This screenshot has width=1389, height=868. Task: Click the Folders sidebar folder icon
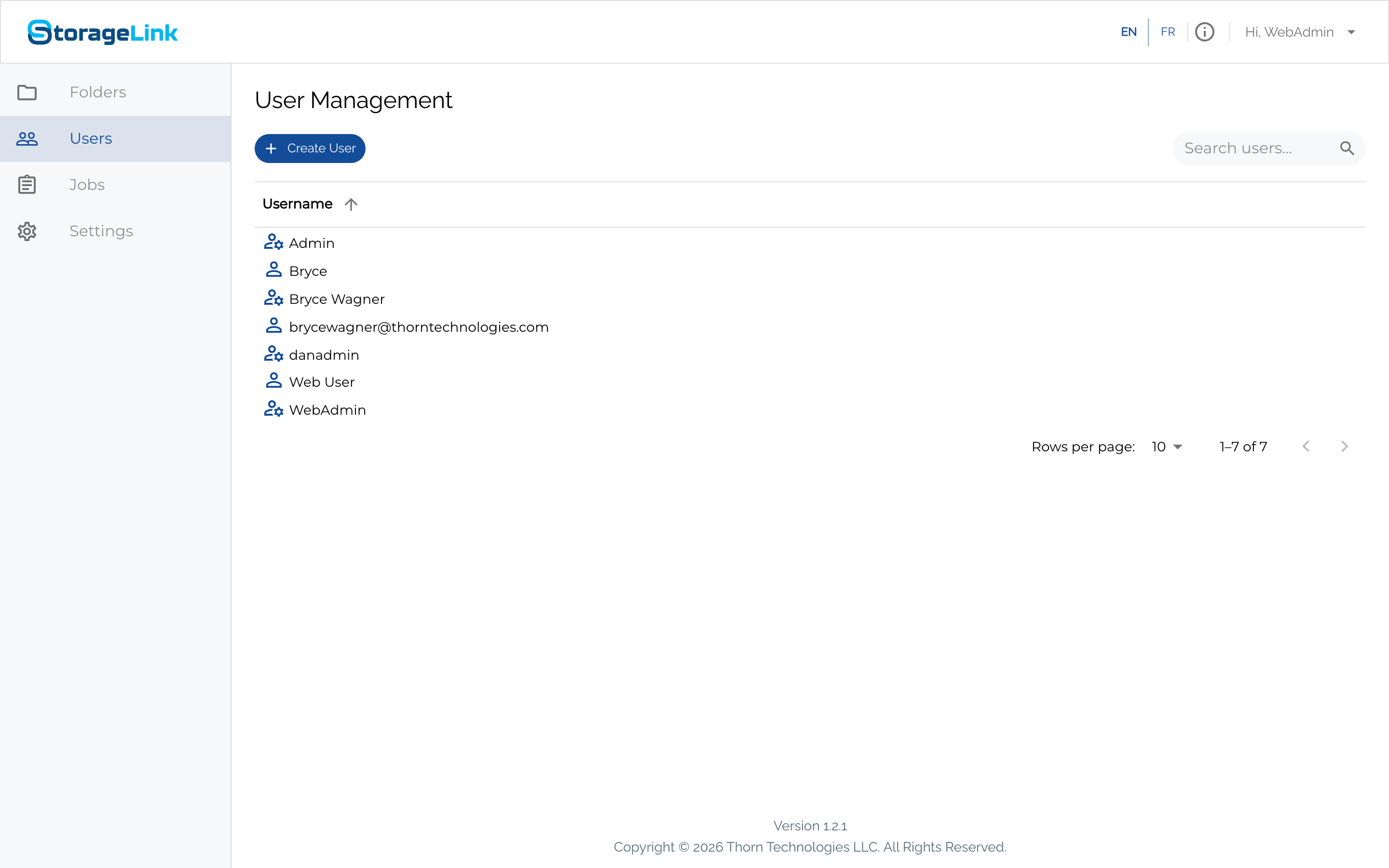27,93
